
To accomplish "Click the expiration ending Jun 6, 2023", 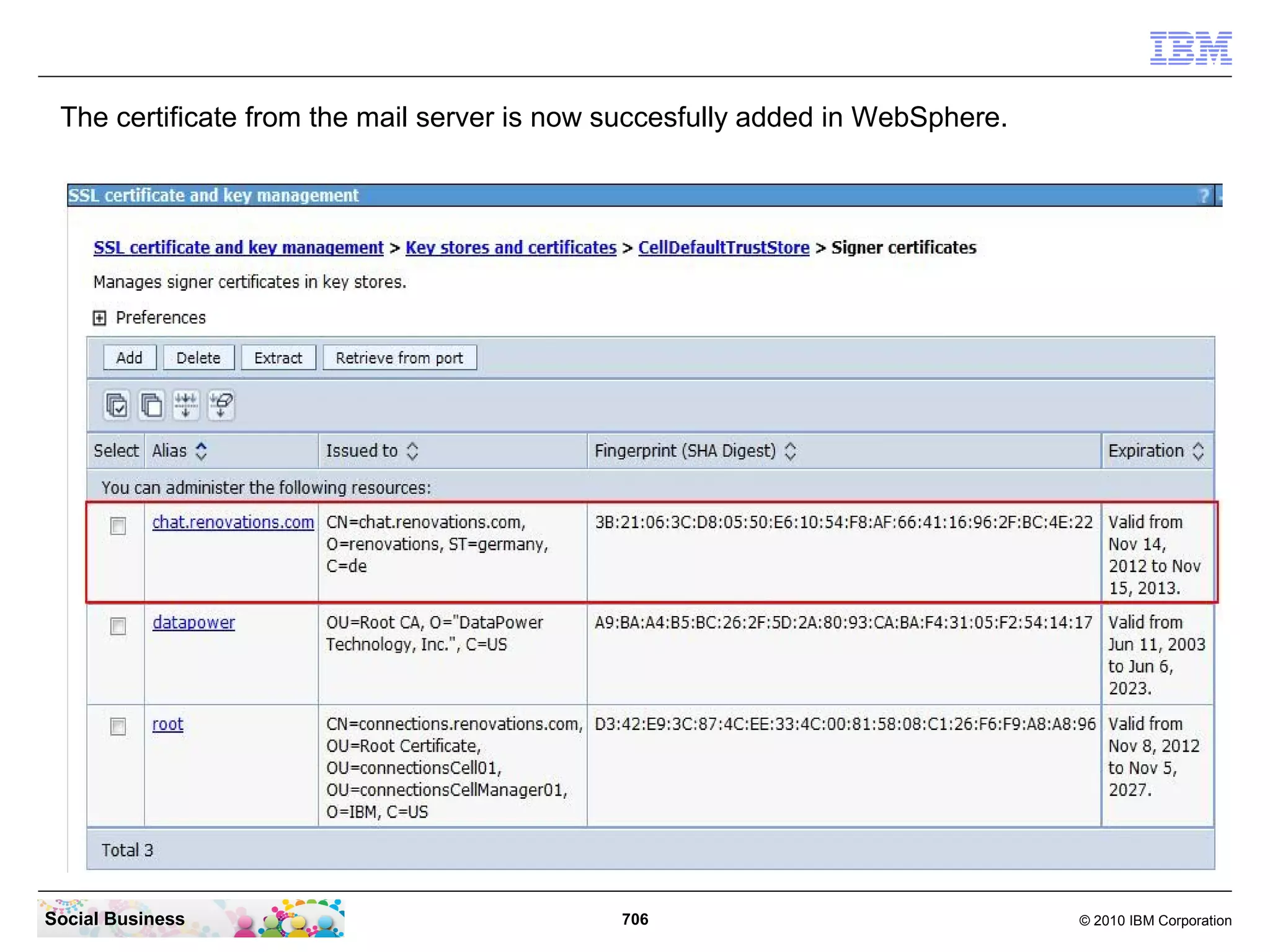I will (x=1157, y=655).
